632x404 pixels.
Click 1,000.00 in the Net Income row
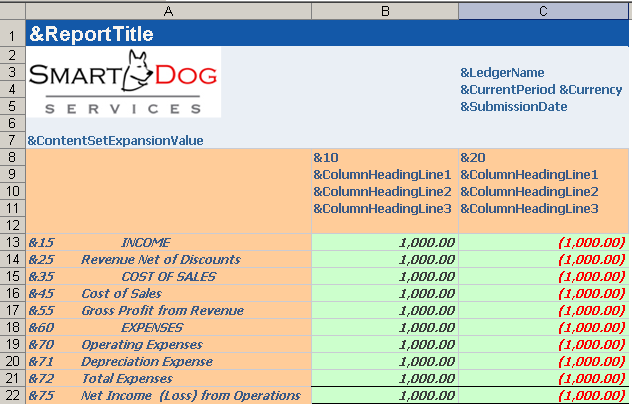(385, 395)
